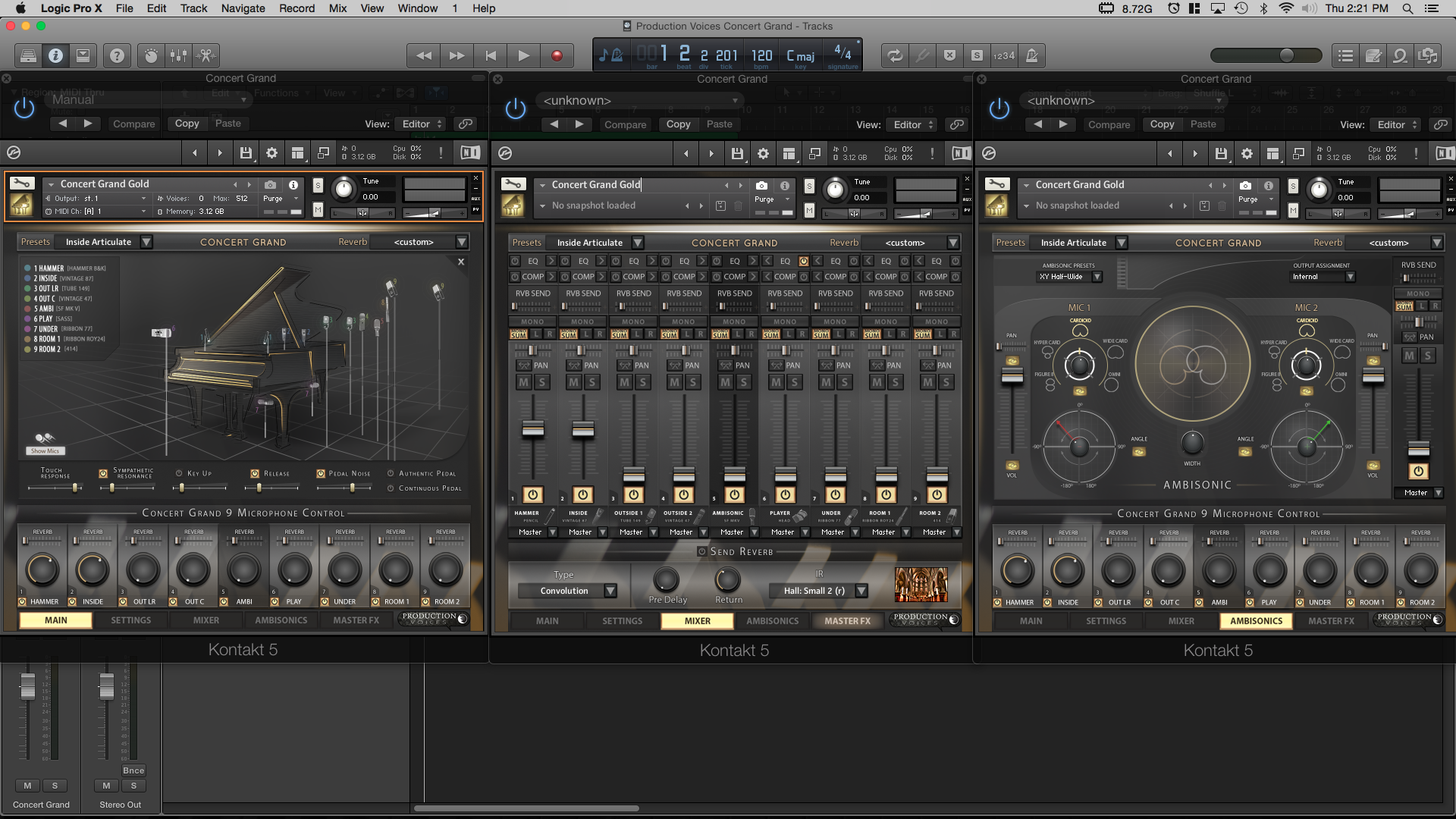Toggle the metronome button in the control bar

(x=1031, y=55)
